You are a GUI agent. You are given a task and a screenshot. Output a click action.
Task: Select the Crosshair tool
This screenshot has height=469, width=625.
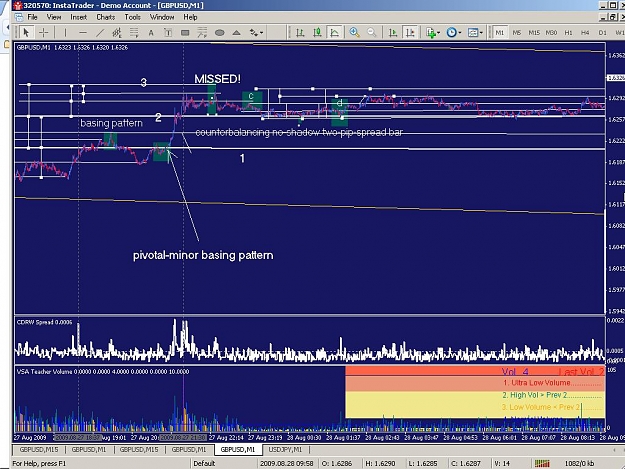[x=43, y=33]
